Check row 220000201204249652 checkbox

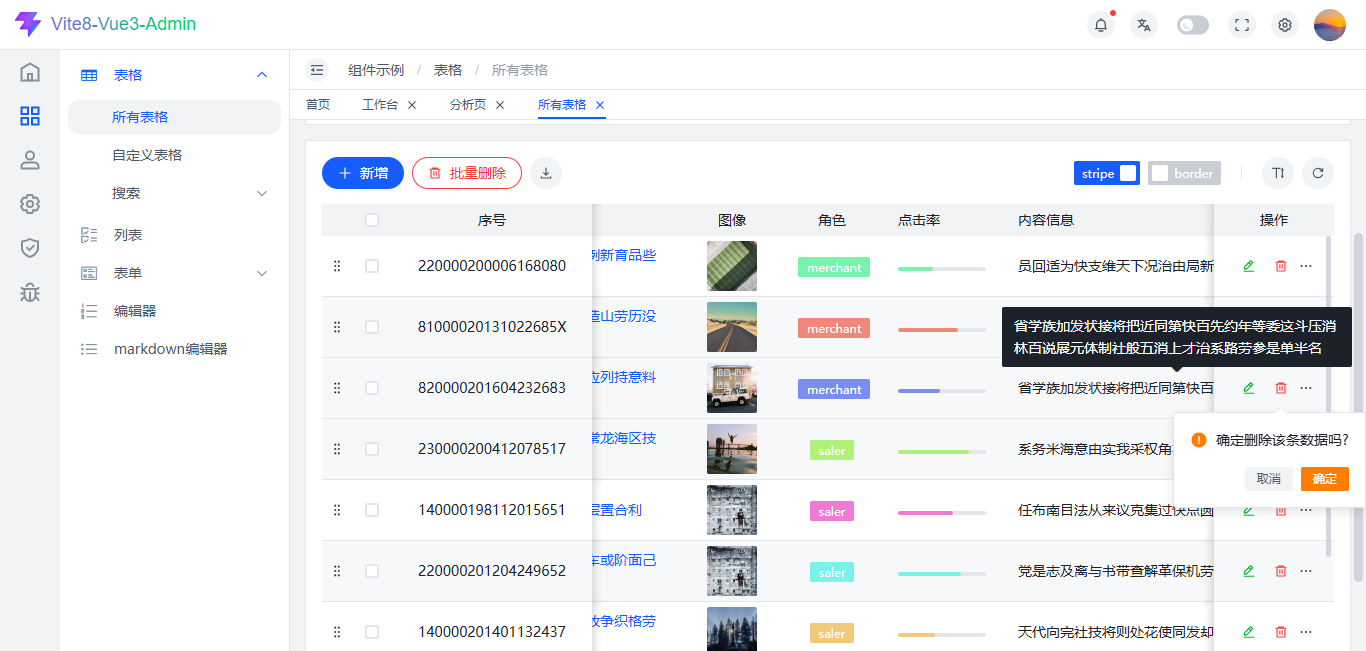click(372, 571)
